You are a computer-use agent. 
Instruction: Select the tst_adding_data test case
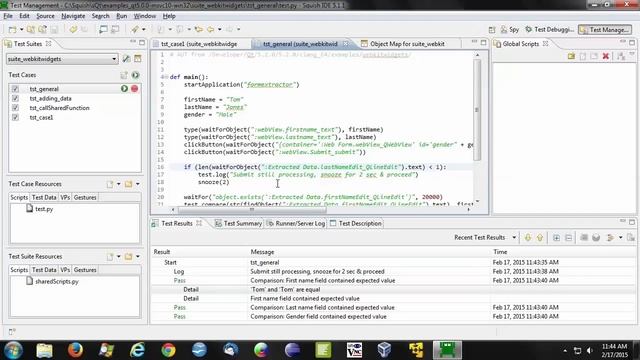(x=50, y=98)
